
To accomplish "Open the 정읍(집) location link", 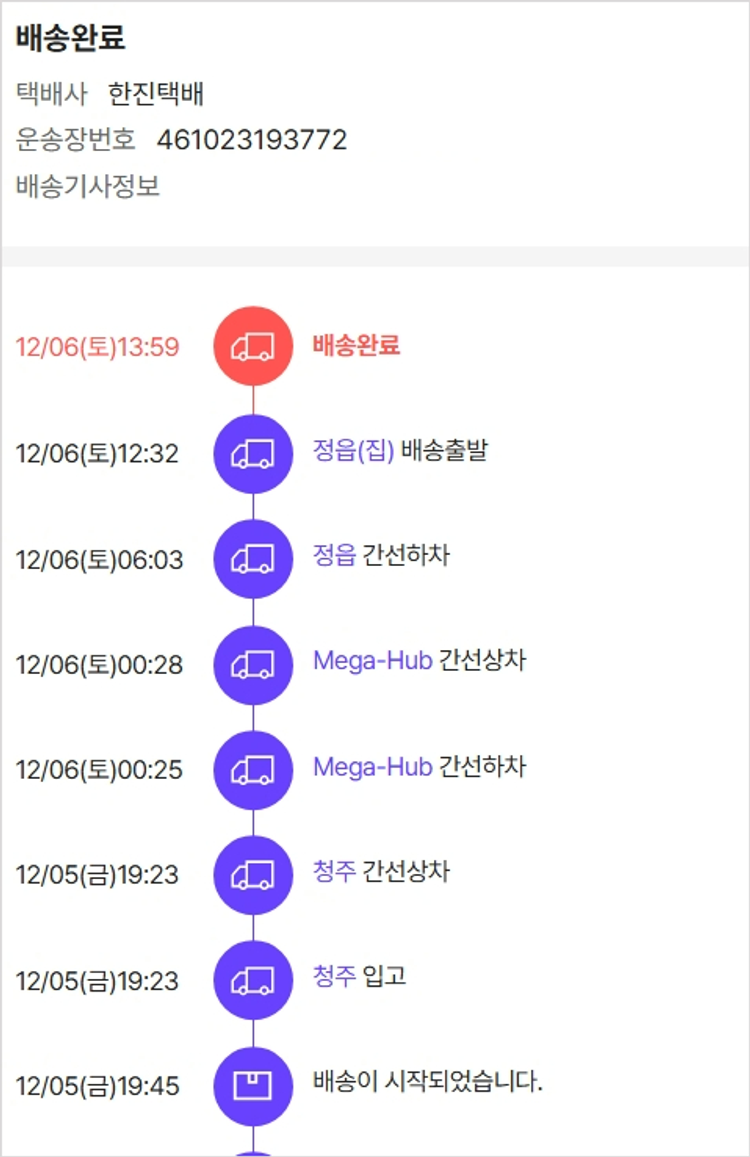I will tap(353, 451).
